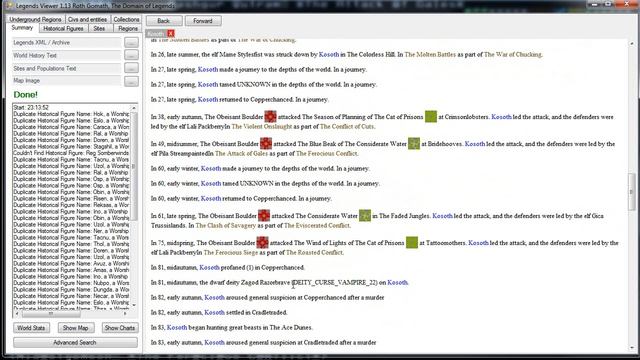Click The Considerate Water emblem in year 61 entry
Screen dimensions: 640x360
365,216
